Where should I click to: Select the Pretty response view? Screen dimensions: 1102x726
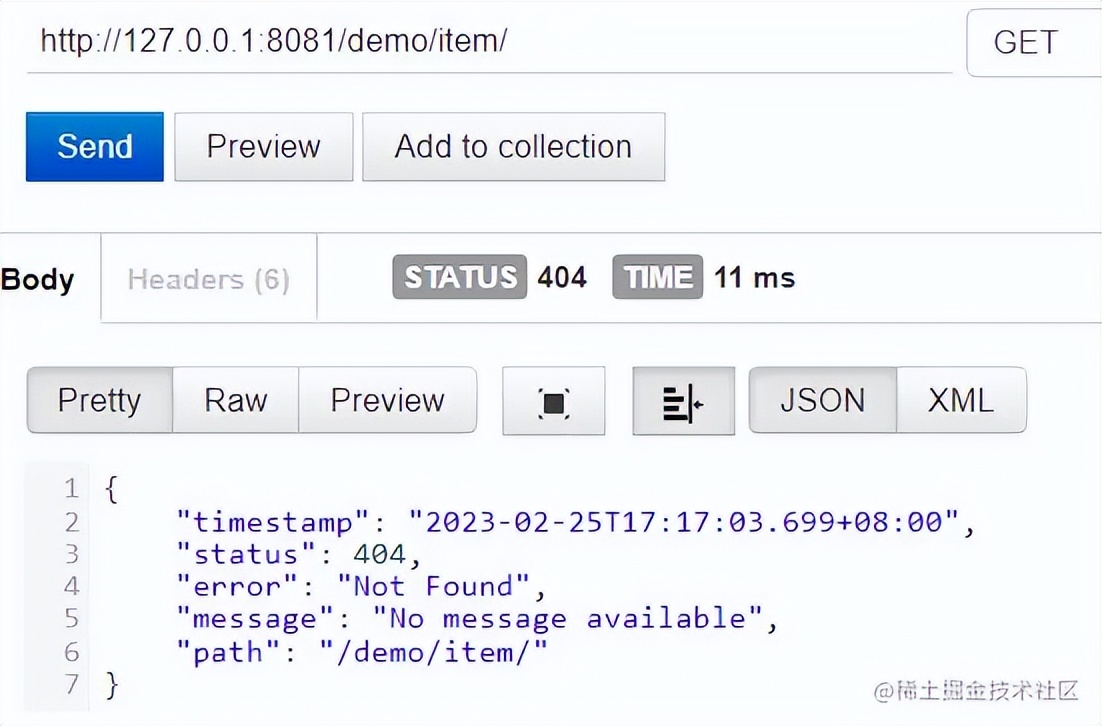pyautogui.click(x=100, y=401)
